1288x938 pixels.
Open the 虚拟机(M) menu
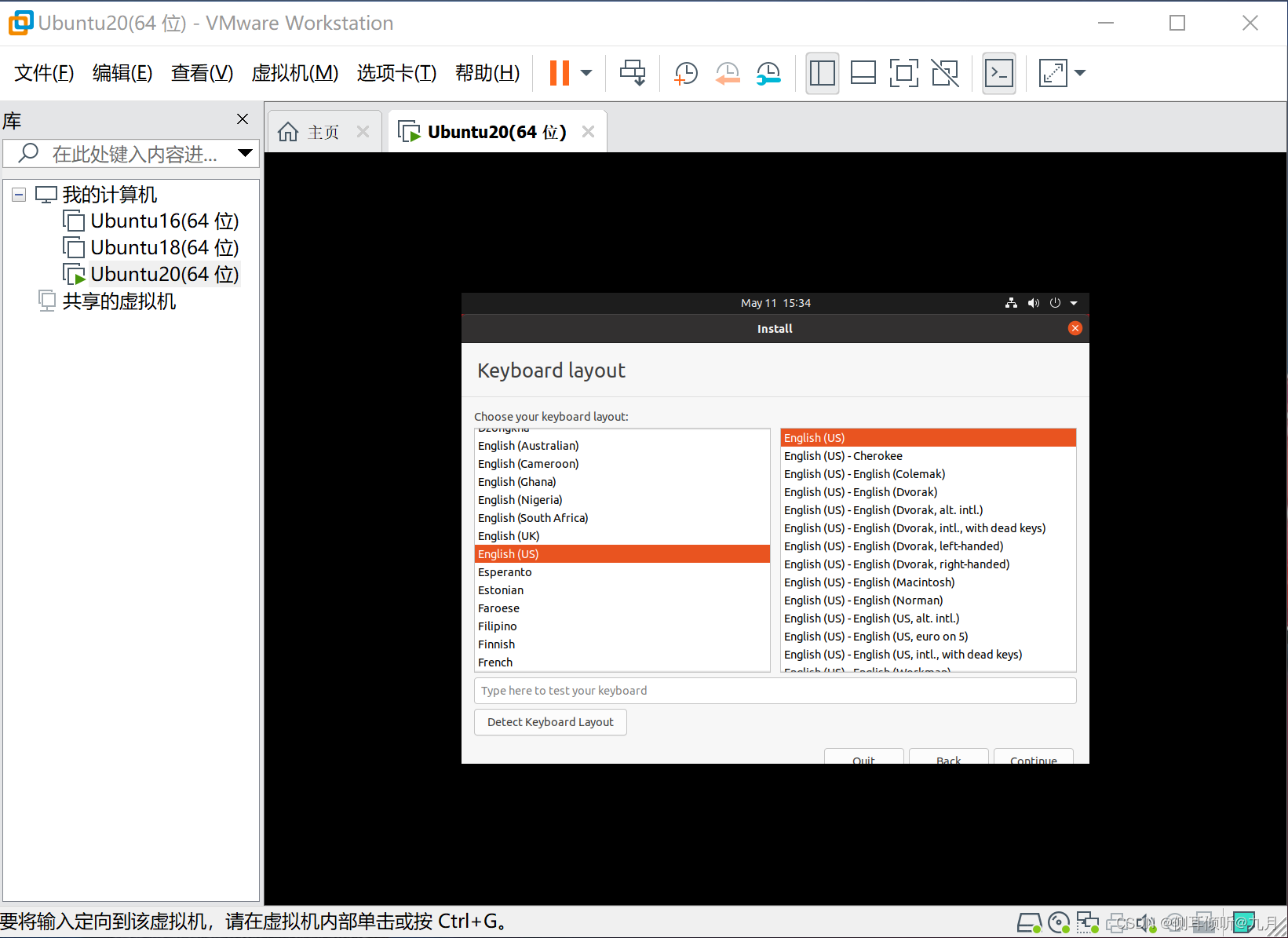pyautogui.click(x=295, y=73)
